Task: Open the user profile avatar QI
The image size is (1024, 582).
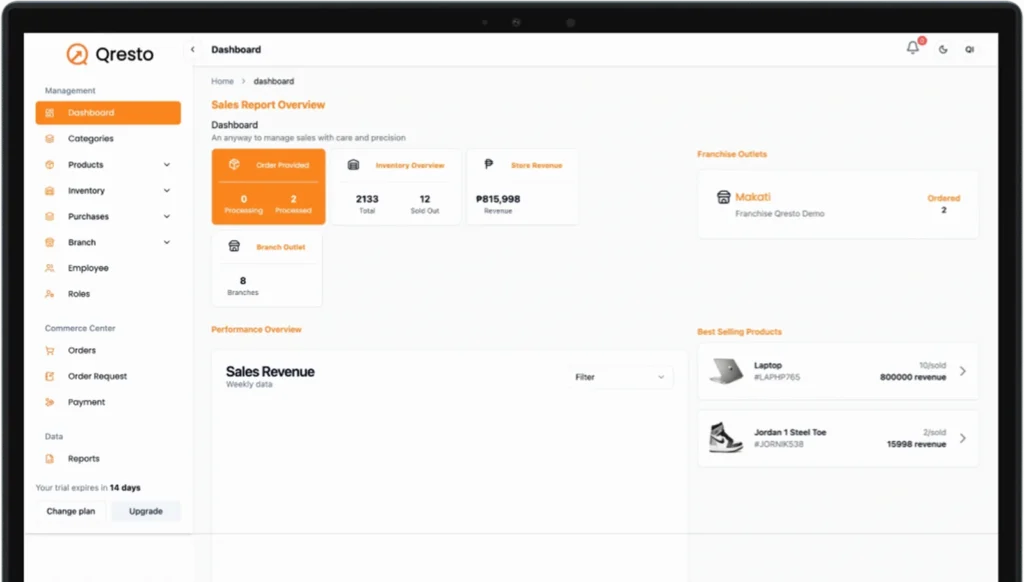Action: tap(969, 49)
